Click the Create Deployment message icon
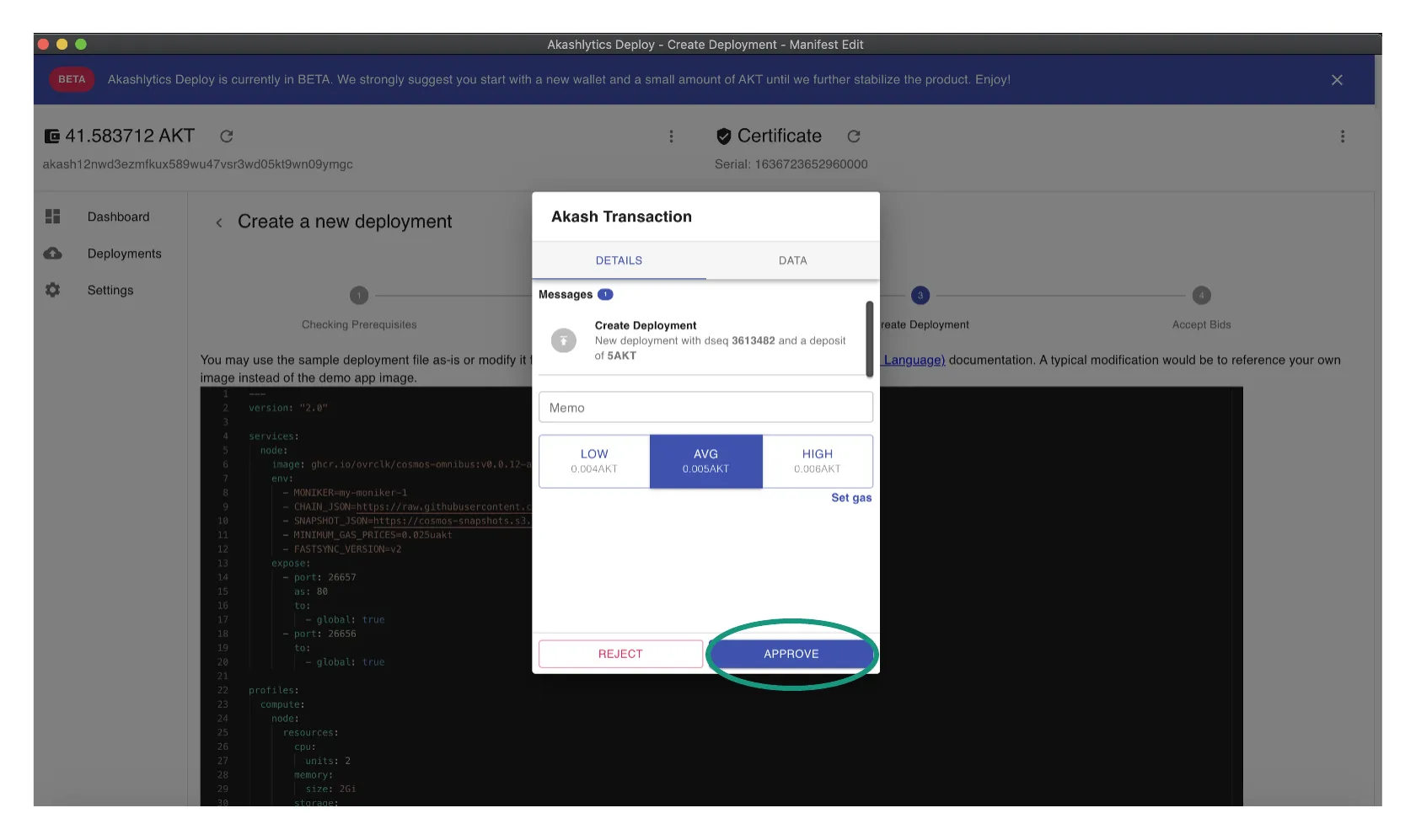This screenshot has width=1416, height=840. point(564,340)
